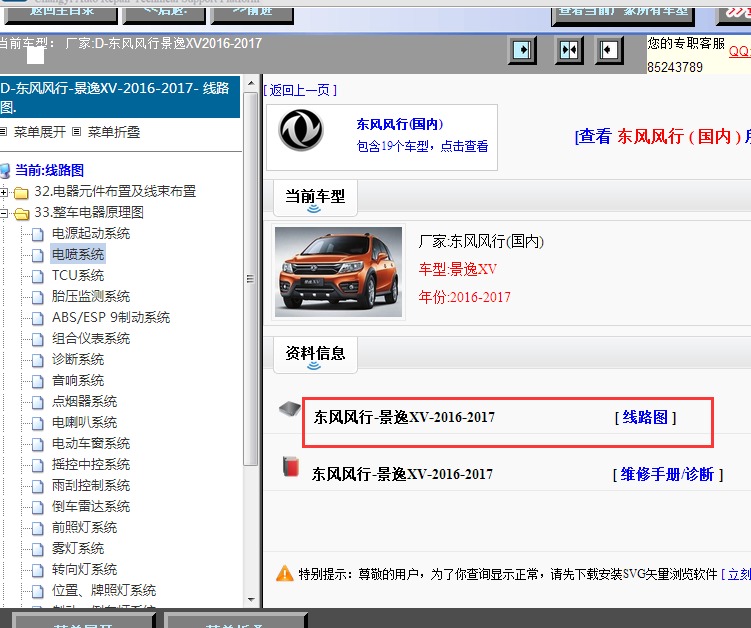The image size is (751, 628).
Task: Click page icon next to 雨刮控制系统
Action: tap(38, 487)
